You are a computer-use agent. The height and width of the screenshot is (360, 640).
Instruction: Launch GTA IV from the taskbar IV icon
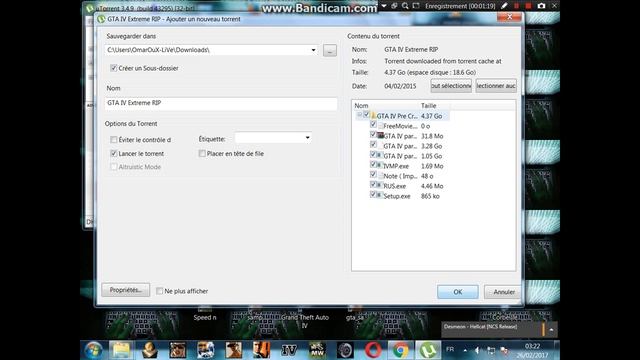click(289, 350)
